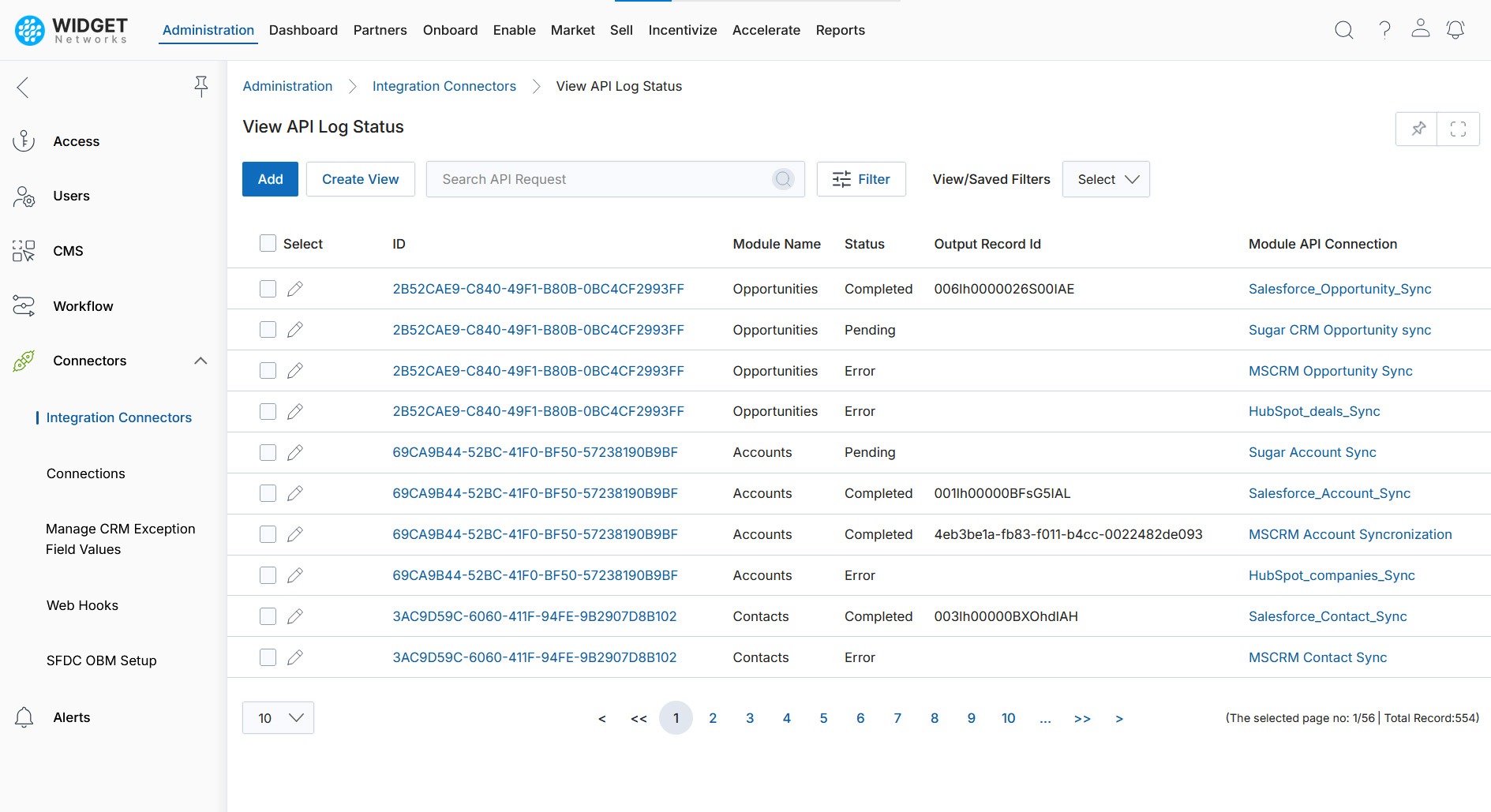
Task: Switch to the Dashboard tab
Action: point(303,30)
